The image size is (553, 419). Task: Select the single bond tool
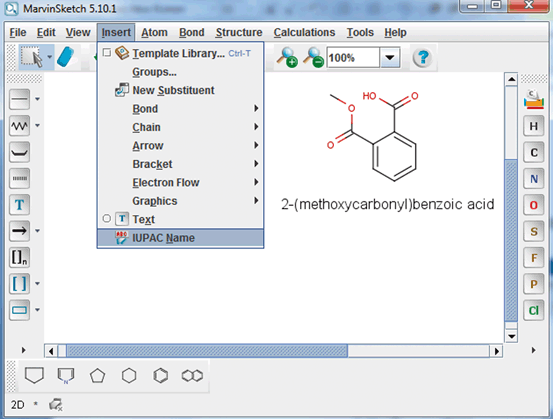19,99
